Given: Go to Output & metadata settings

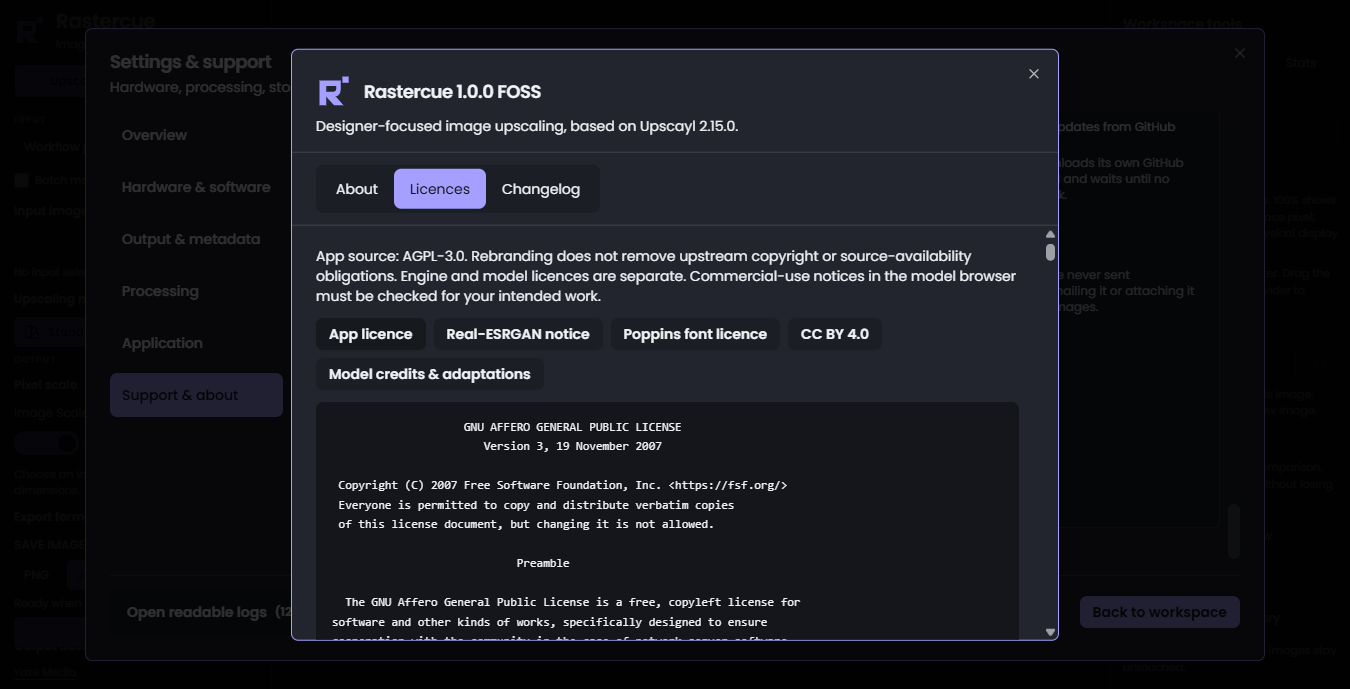Looking at the screenshot, I should click(x=196, y=239).
